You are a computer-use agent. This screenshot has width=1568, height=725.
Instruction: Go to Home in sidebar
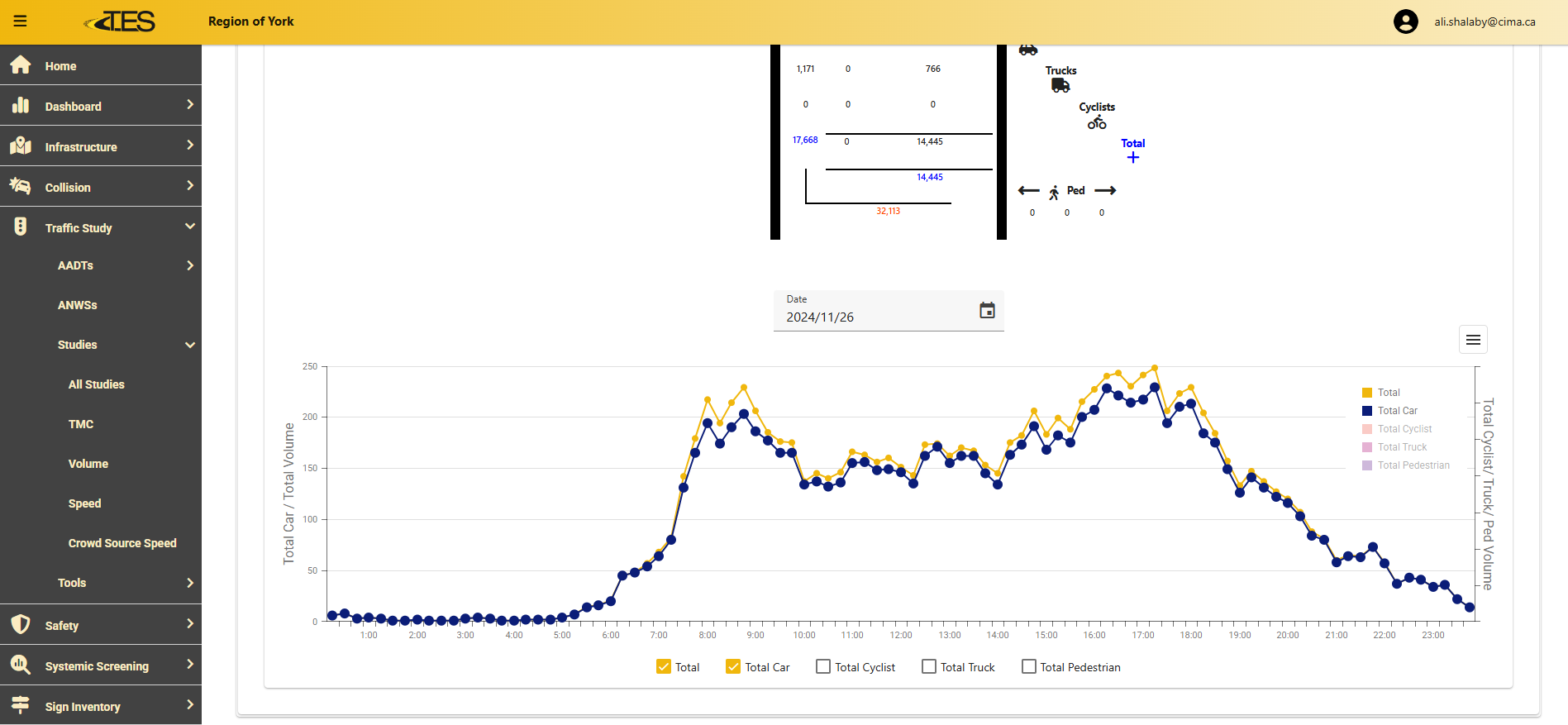(x=60, y=66)
